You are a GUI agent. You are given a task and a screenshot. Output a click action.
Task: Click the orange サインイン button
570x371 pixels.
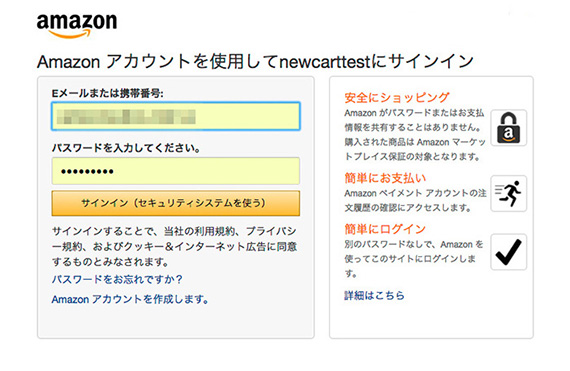pyautogui.click(x=176, y=203)
